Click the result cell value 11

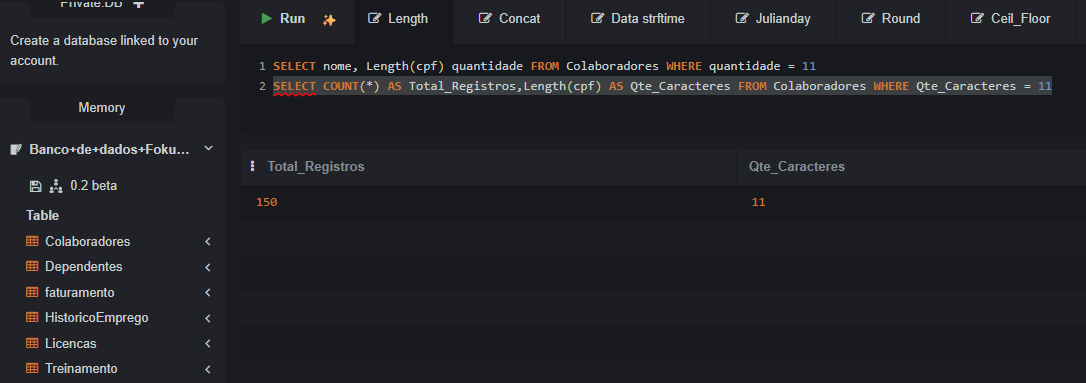[758, 202]
